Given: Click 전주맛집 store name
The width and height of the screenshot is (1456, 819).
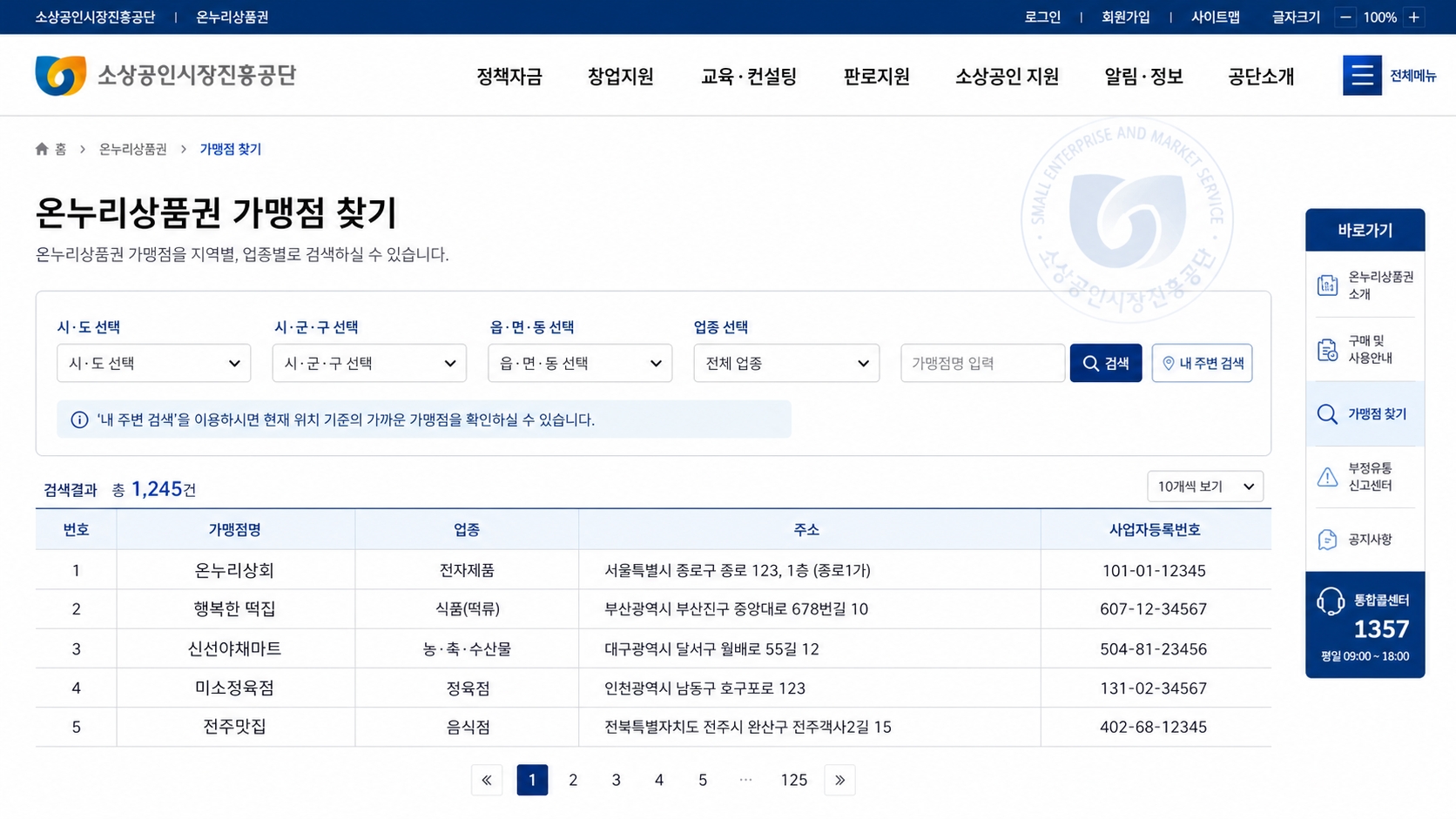Looking at the screenshot, I should pyautogui.click(x=234, y=727).
